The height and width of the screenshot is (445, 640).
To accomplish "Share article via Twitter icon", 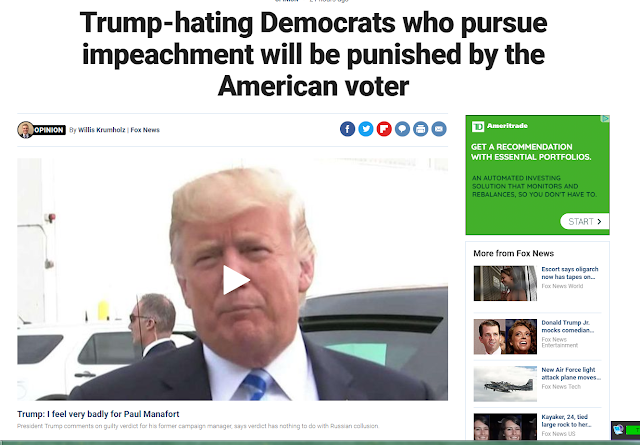I will [x=366, y=129].
